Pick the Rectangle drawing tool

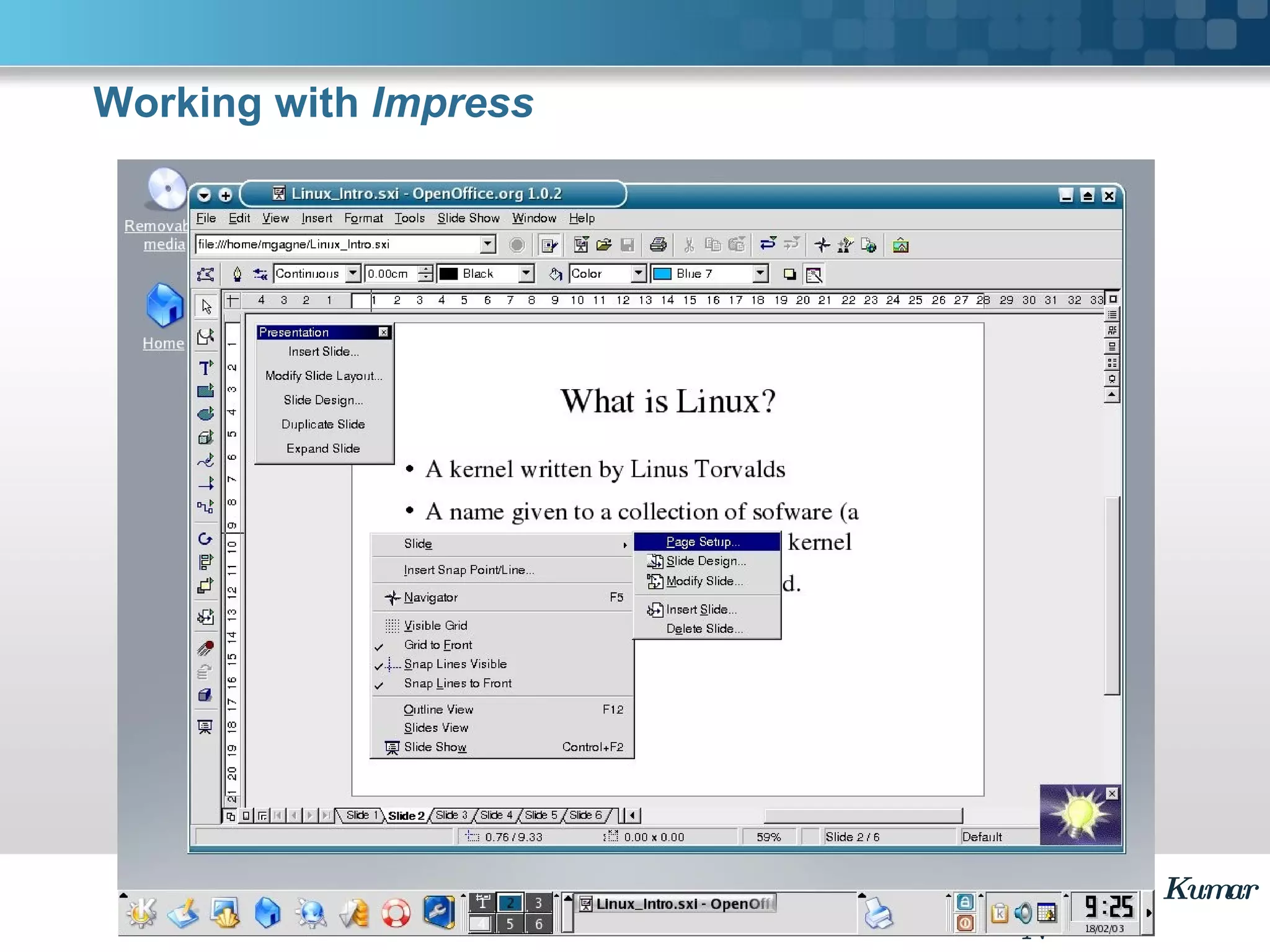[206, 390]
